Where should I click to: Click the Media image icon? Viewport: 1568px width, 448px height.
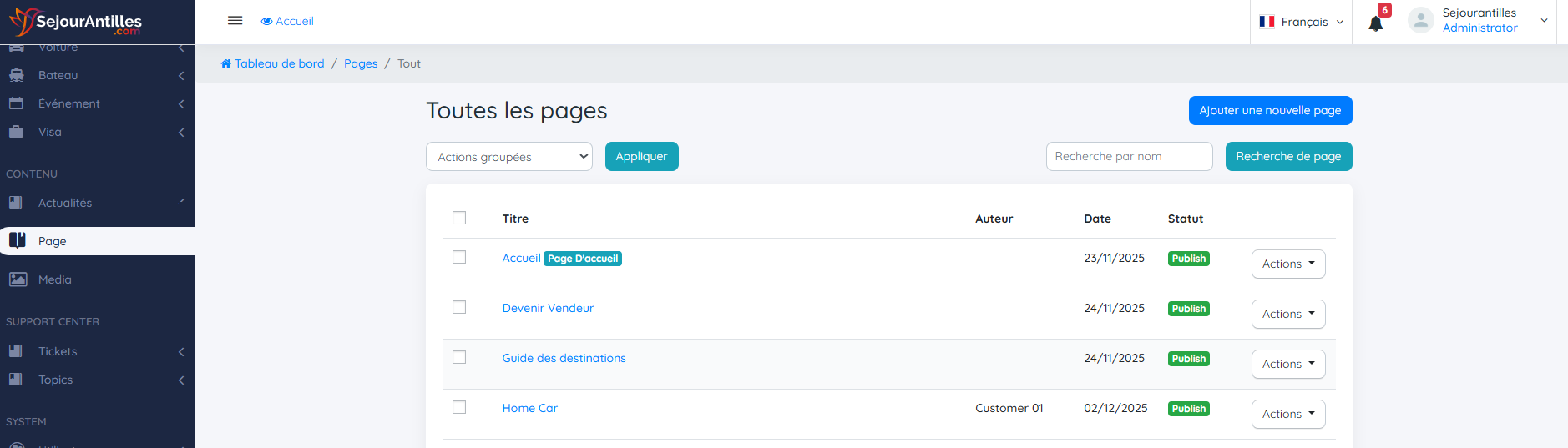pyautogui.click(x=18, y=279)
